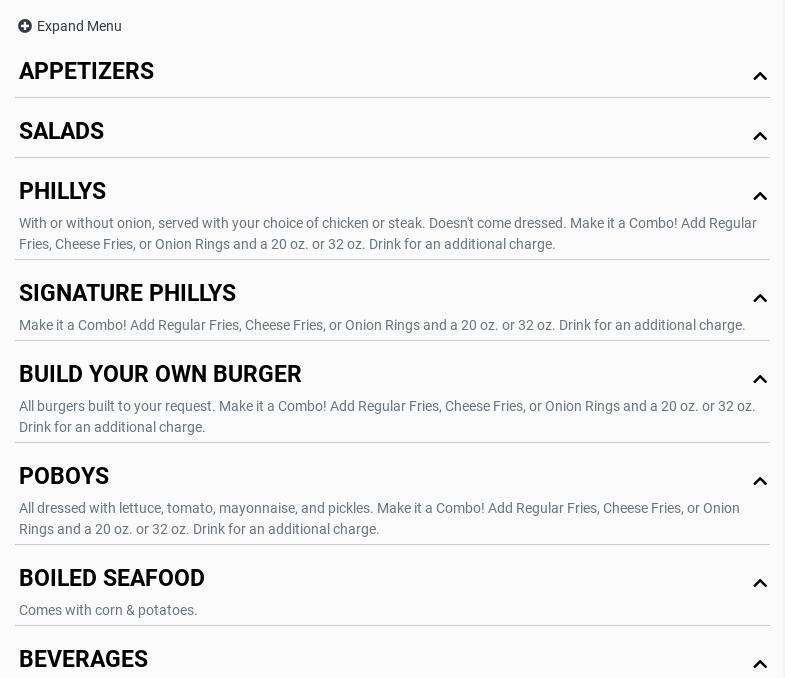
Task: Select the Signature Phillys heading
Action: (x=128, y=294)
